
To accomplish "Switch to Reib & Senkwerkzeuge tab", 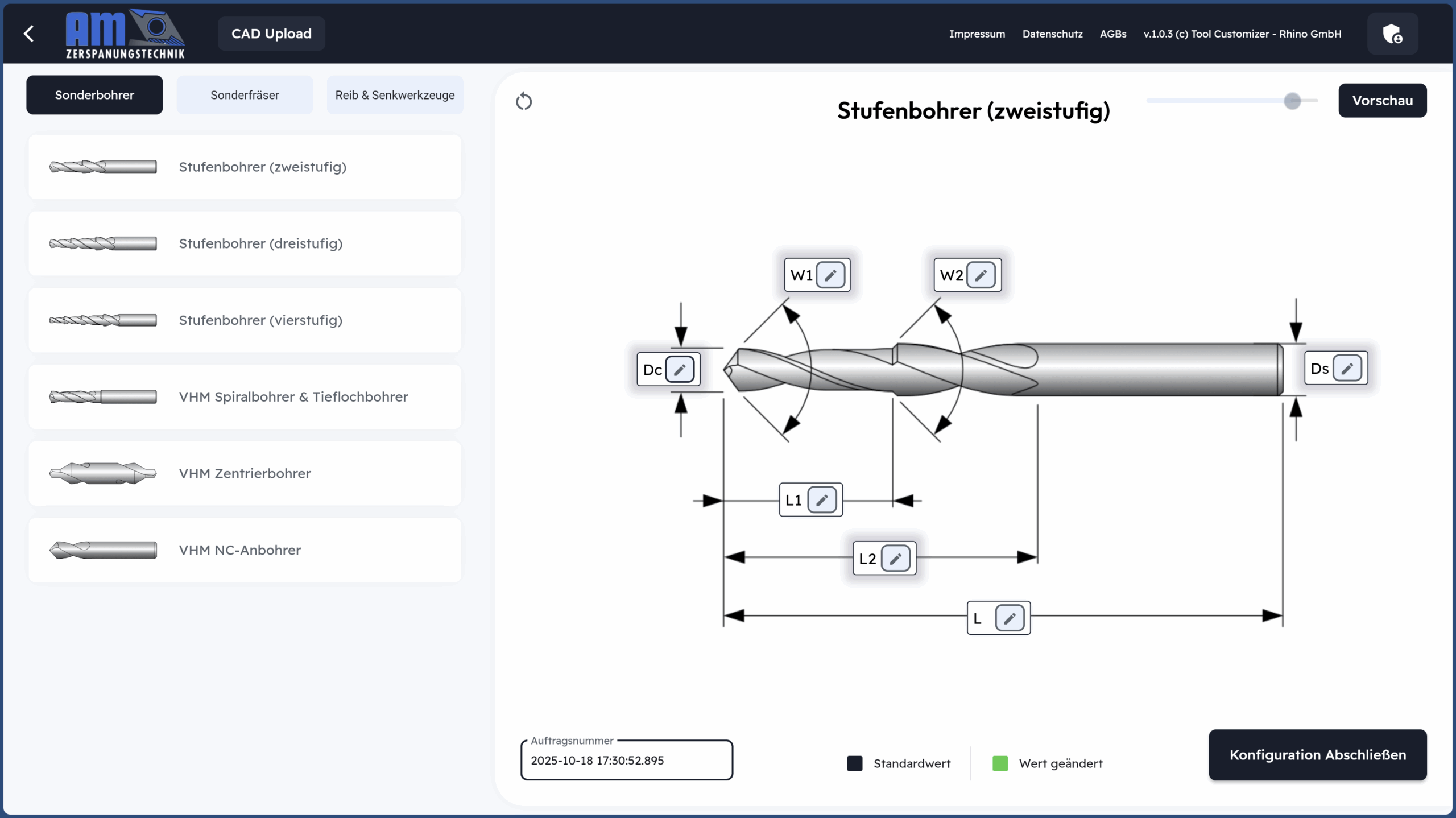I will click(x=395, y=95).
